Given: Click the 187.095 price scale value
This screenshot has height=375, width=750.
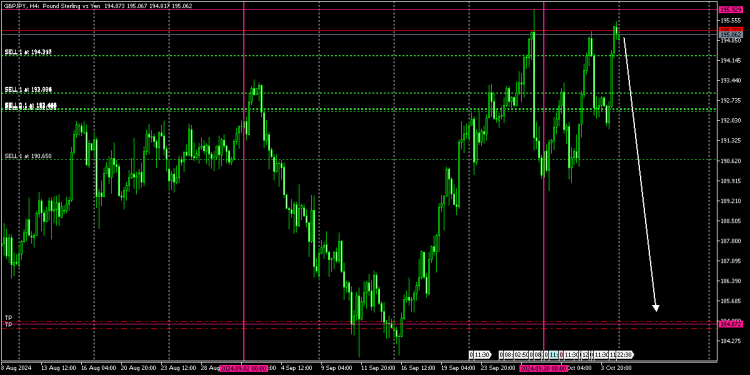Looking at the screenshot, I should (x=730, y=261).
